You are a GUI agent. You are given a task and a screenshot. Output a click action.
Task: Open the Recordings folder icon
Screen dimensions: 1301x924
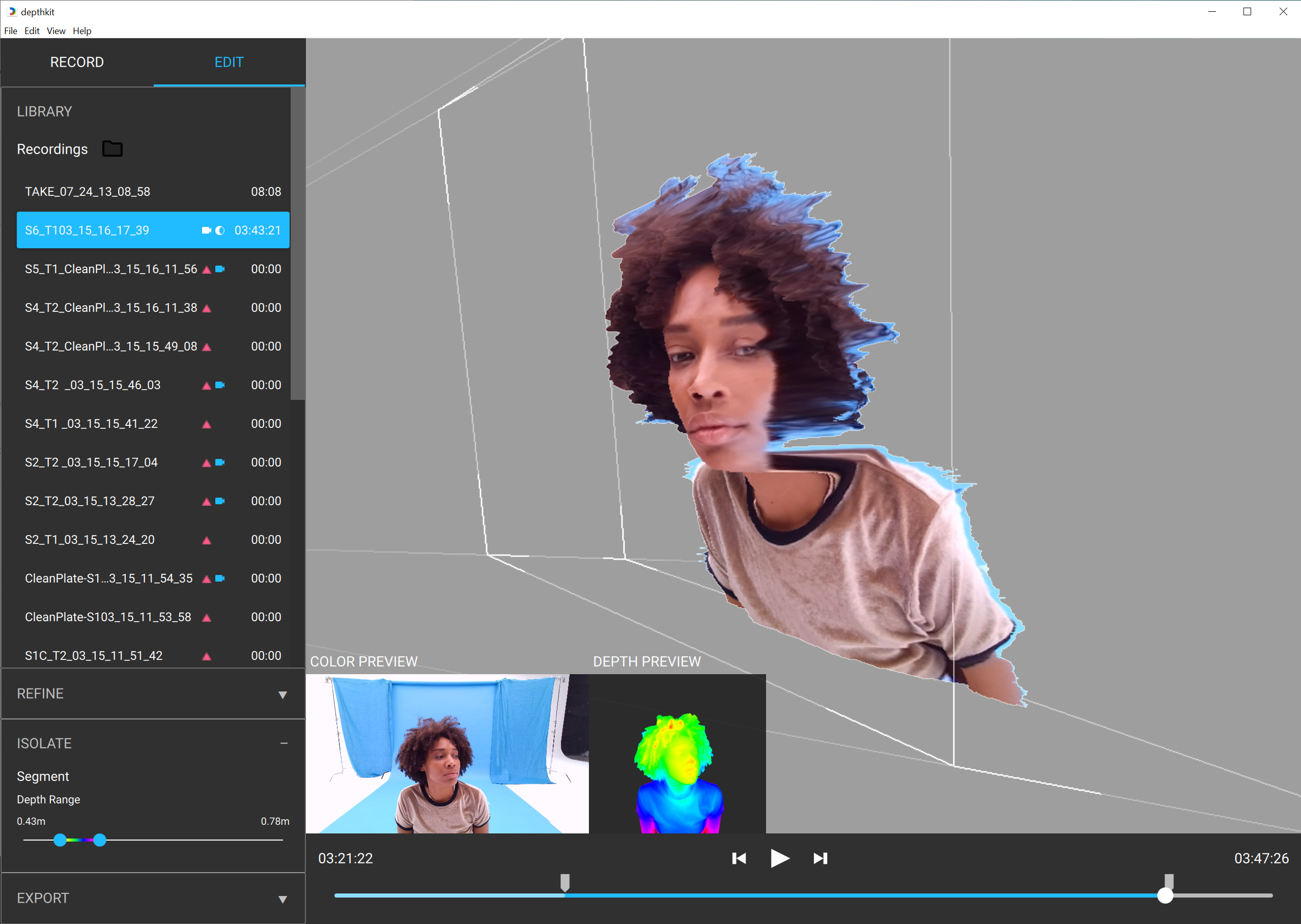(x=112, y=149)
